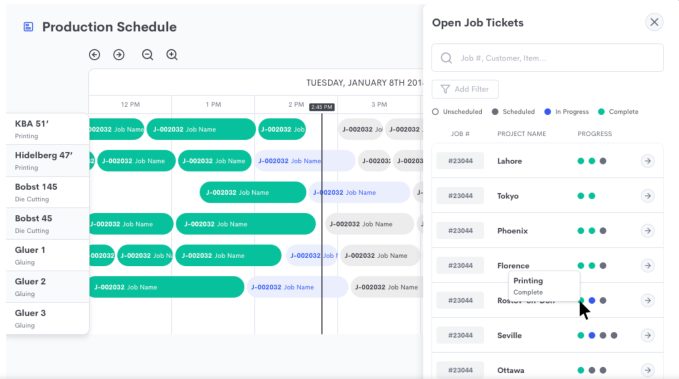Zoom in the schedule timeline
Screen dimensions: 679x379
click(x=172, y=55)
